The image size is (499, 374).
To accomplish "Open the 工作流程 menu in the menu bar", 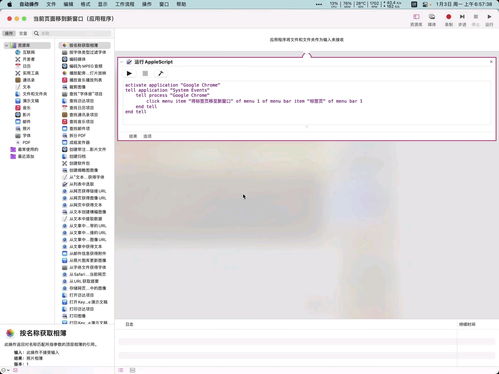I will (x=125, y=4).
